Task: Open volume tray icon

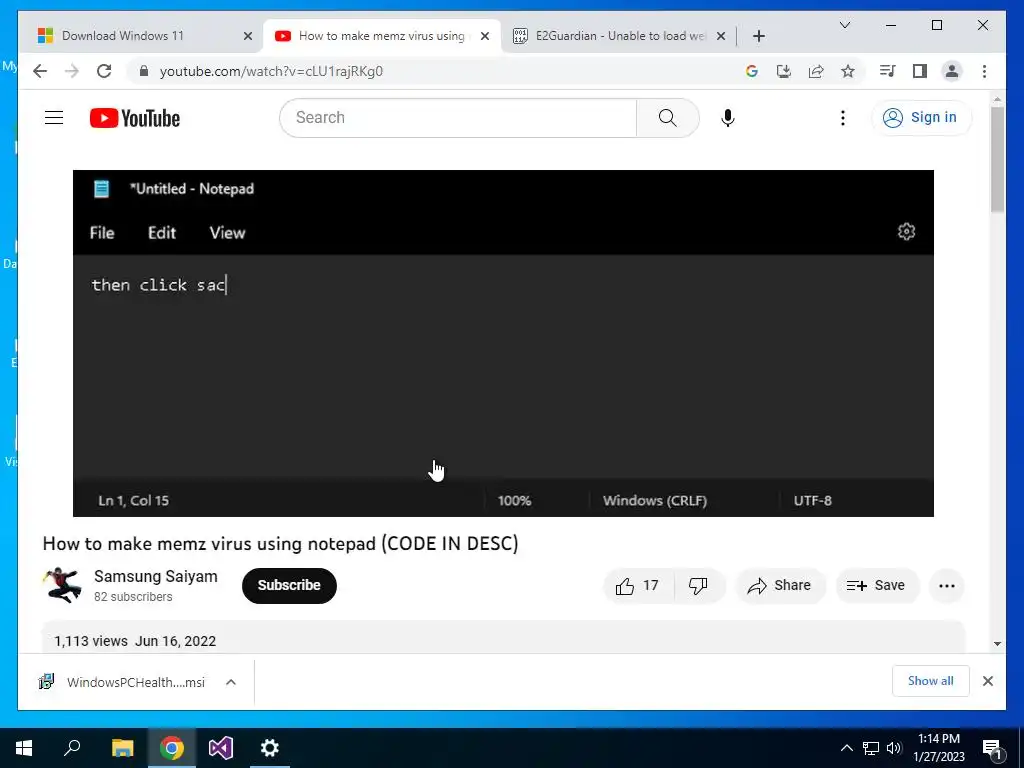Action: click(894, 748)
